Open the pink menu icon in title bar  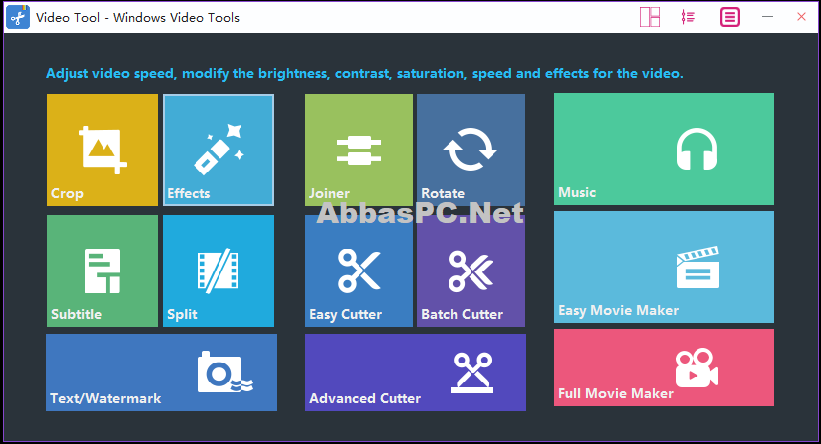[729, 17]
